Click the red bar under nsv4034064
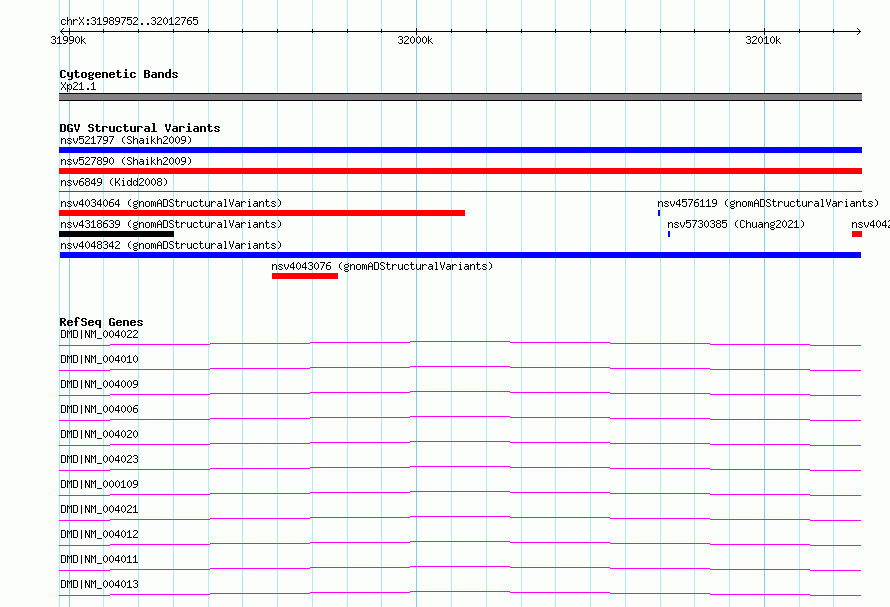This screenshot has height=607, width=890. pos(262,213)
